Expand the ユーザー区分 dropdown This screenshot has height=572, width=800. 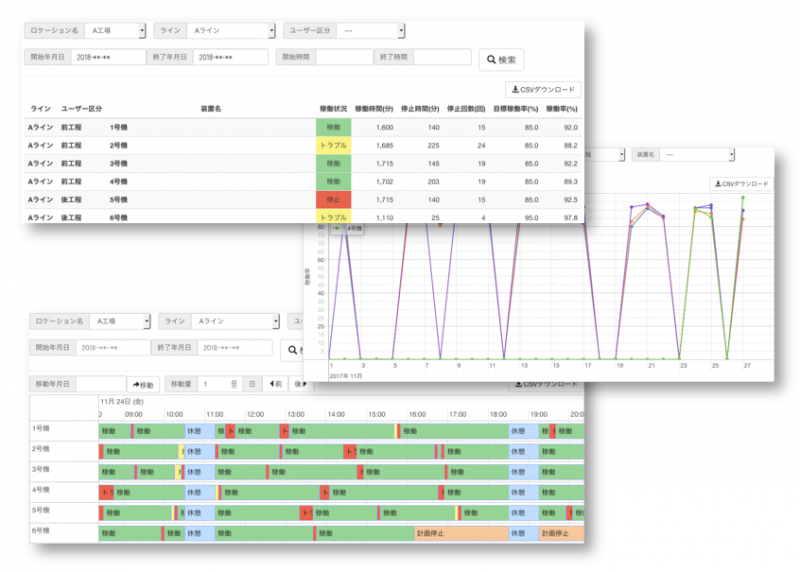(x=371, y=31)
